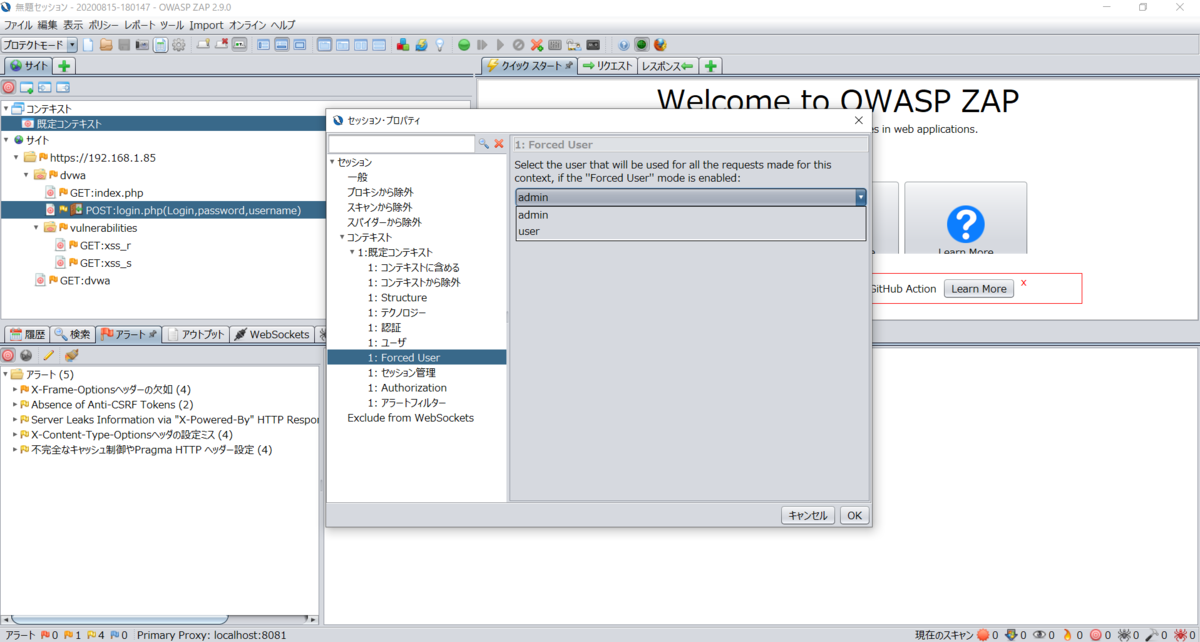Open the ツール menu
This screenshot has width=1200, height=642.
(x=171, y=24)
